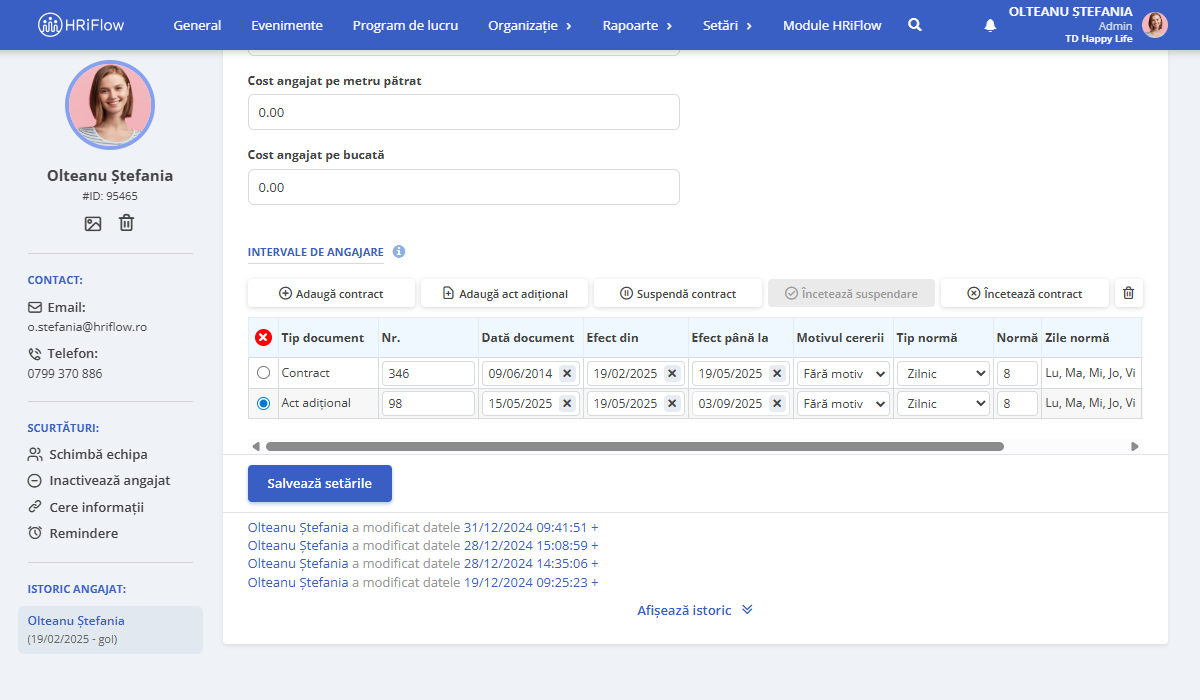
Task: Open the search magnifier icon in navbar
Action: 914,25
